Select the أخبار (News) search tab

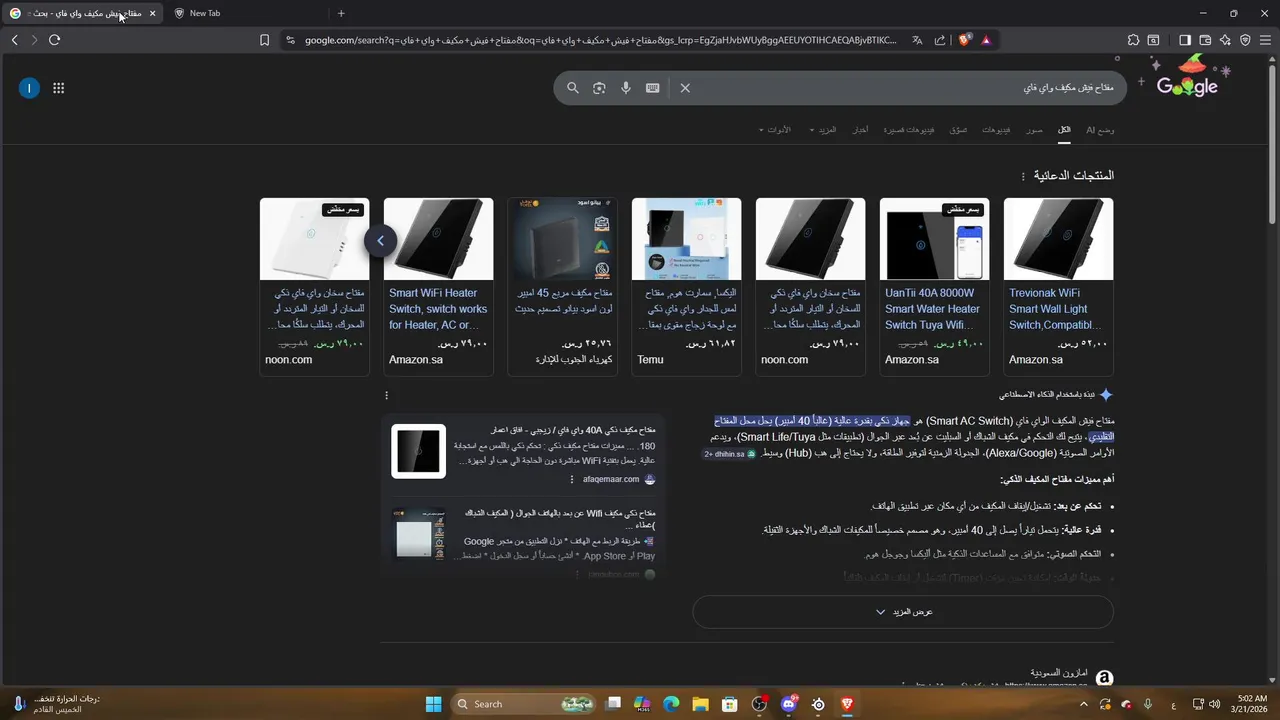tap(860, 130)
